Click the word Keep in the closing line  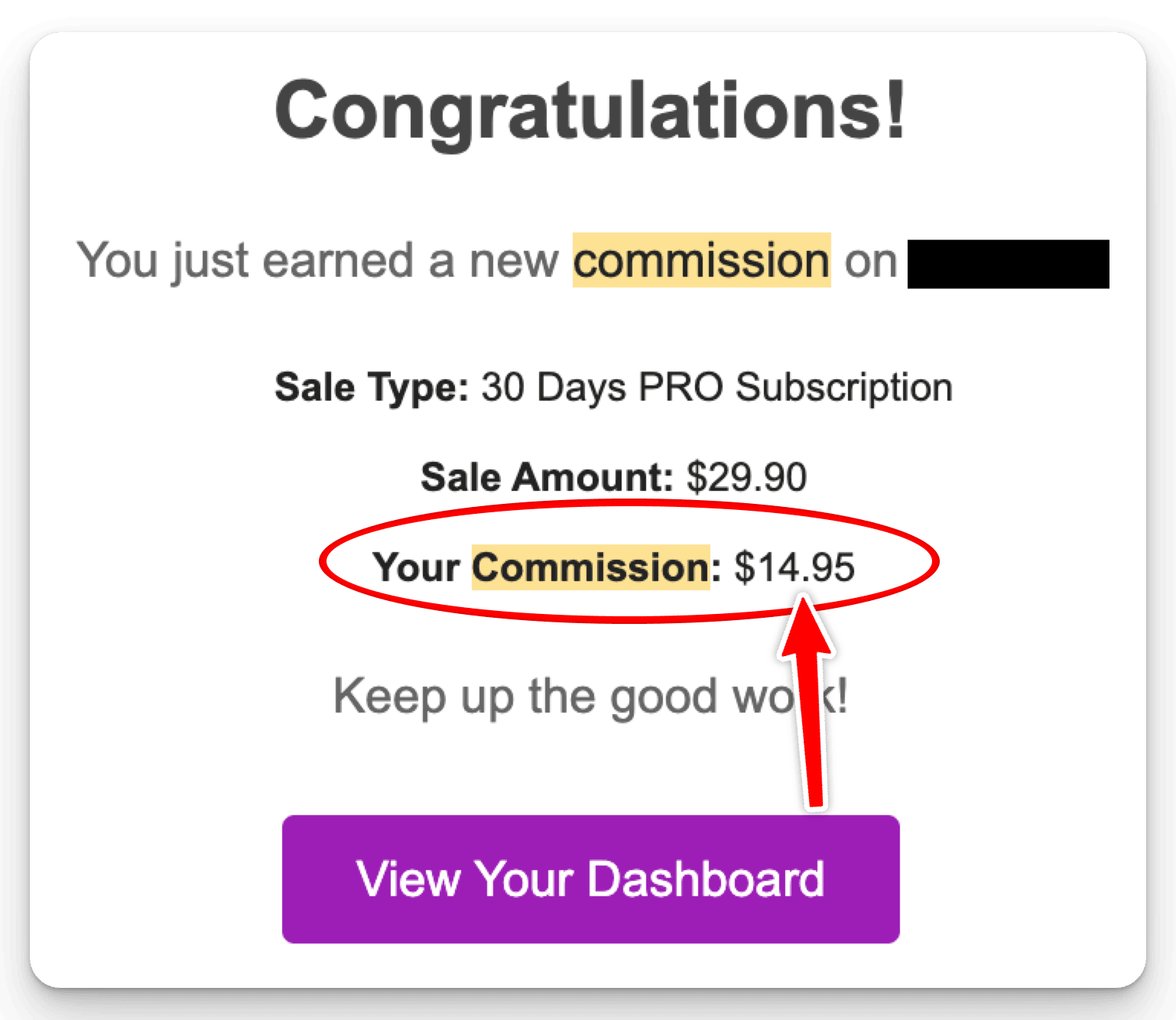coord(389,697)
